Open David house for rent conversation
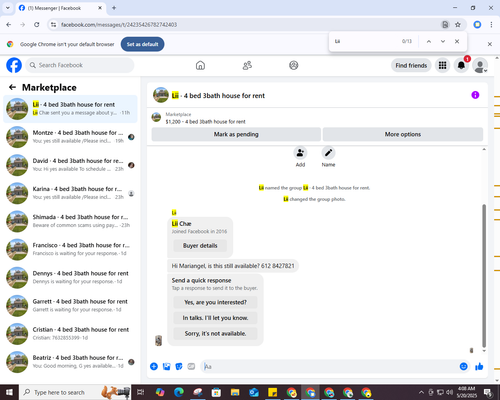 point(70,165)
